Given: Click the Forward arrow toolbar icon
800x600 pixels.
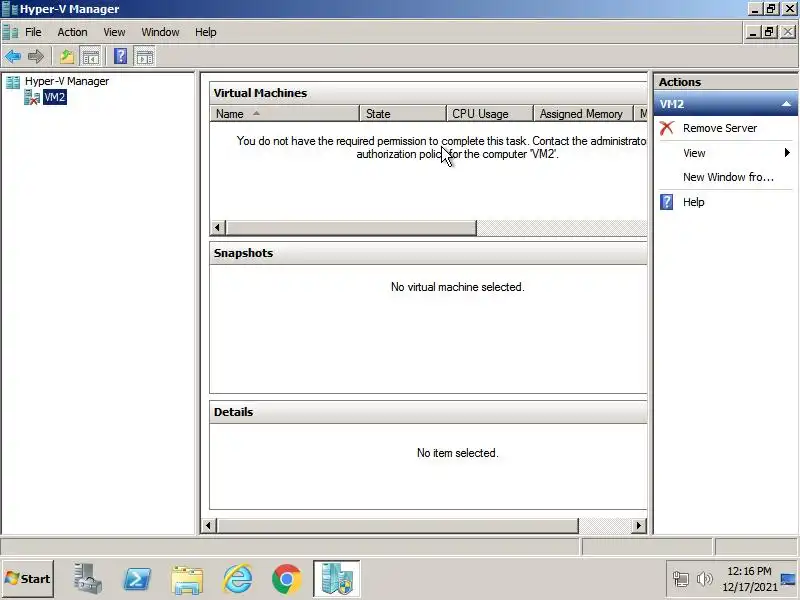Looking at the screenshot, I should click(x=36, y=56).
